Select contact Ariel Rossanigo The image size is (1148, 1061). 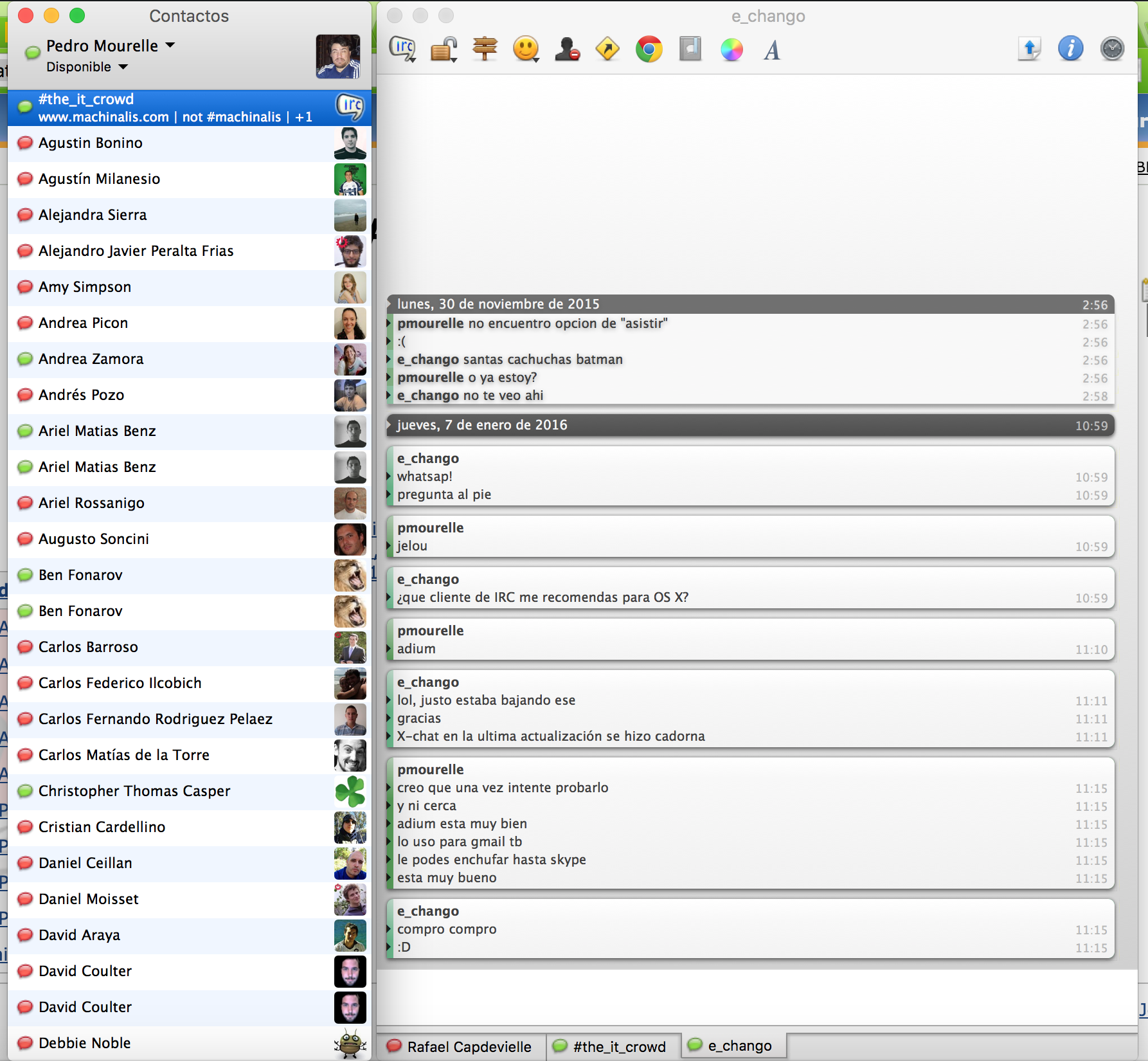coord(190,503)
